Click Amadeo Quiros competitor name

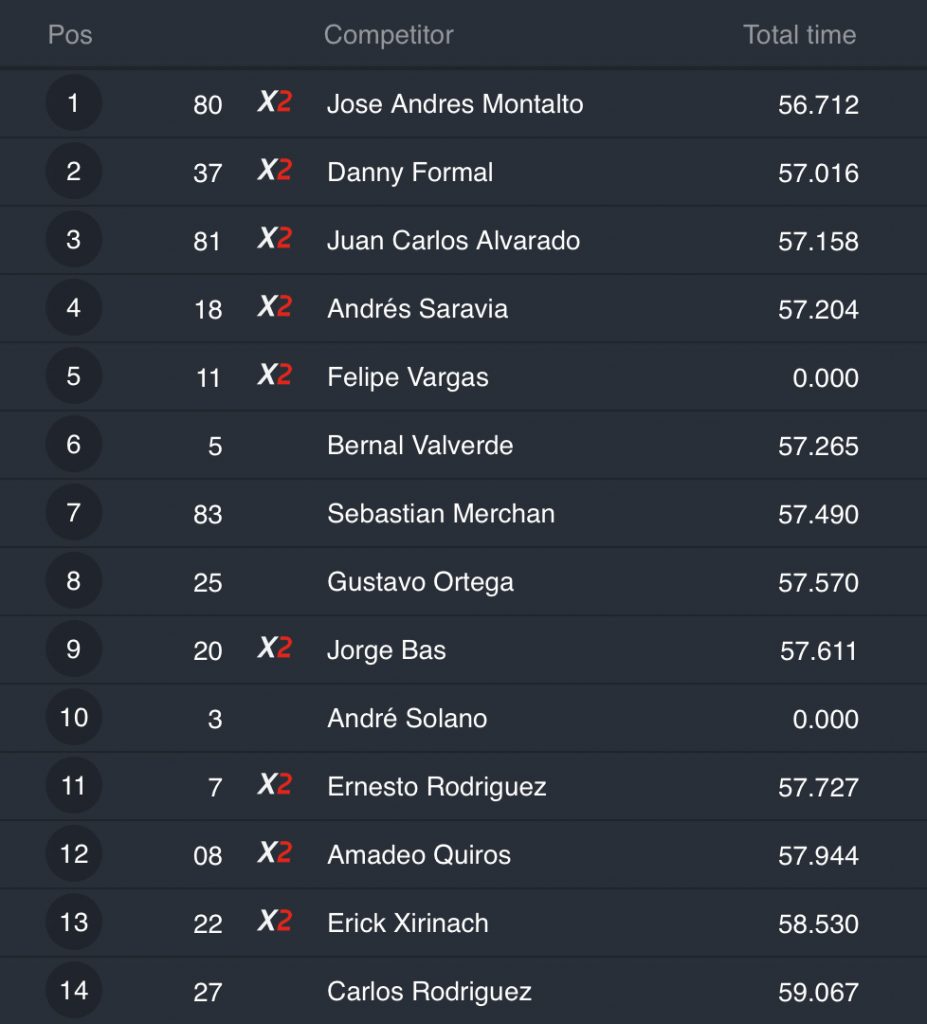[x=419, y=855]
